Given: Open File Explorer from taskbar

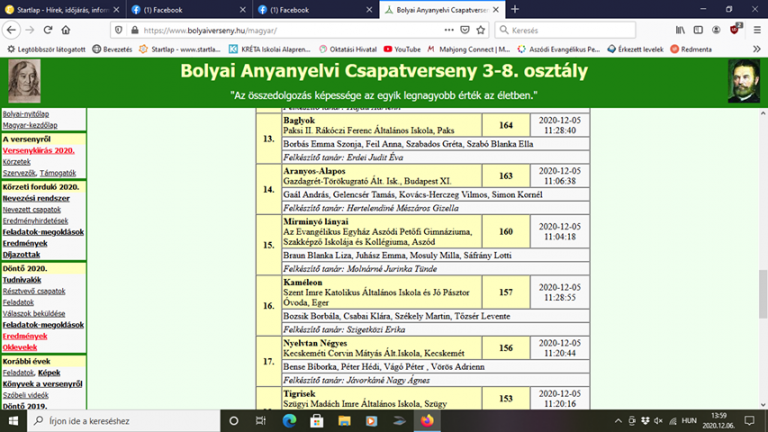Looking at the screenshot, I should coord(344,421).
